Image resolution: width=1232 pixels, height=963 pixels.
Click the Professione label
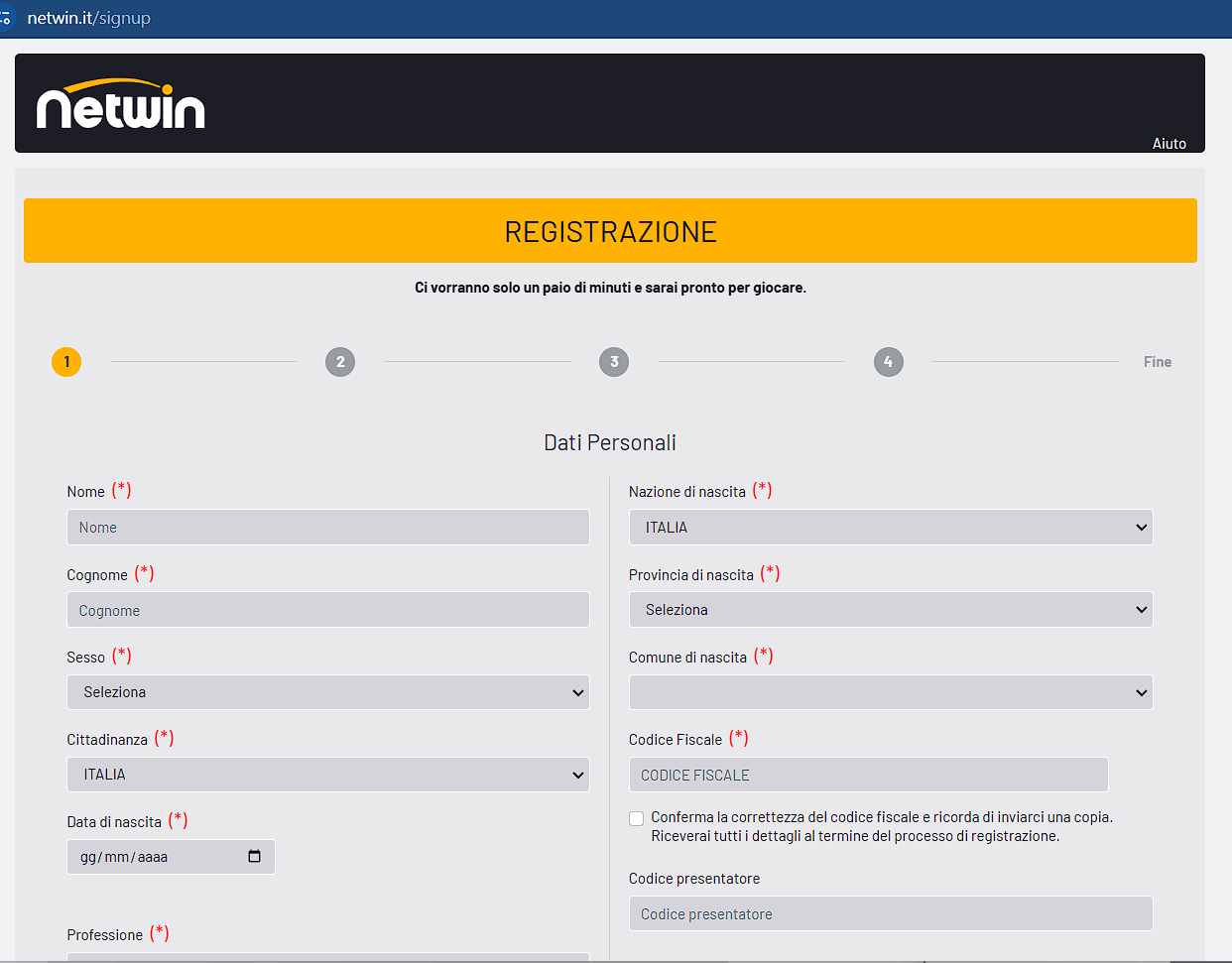click(104, 935)
